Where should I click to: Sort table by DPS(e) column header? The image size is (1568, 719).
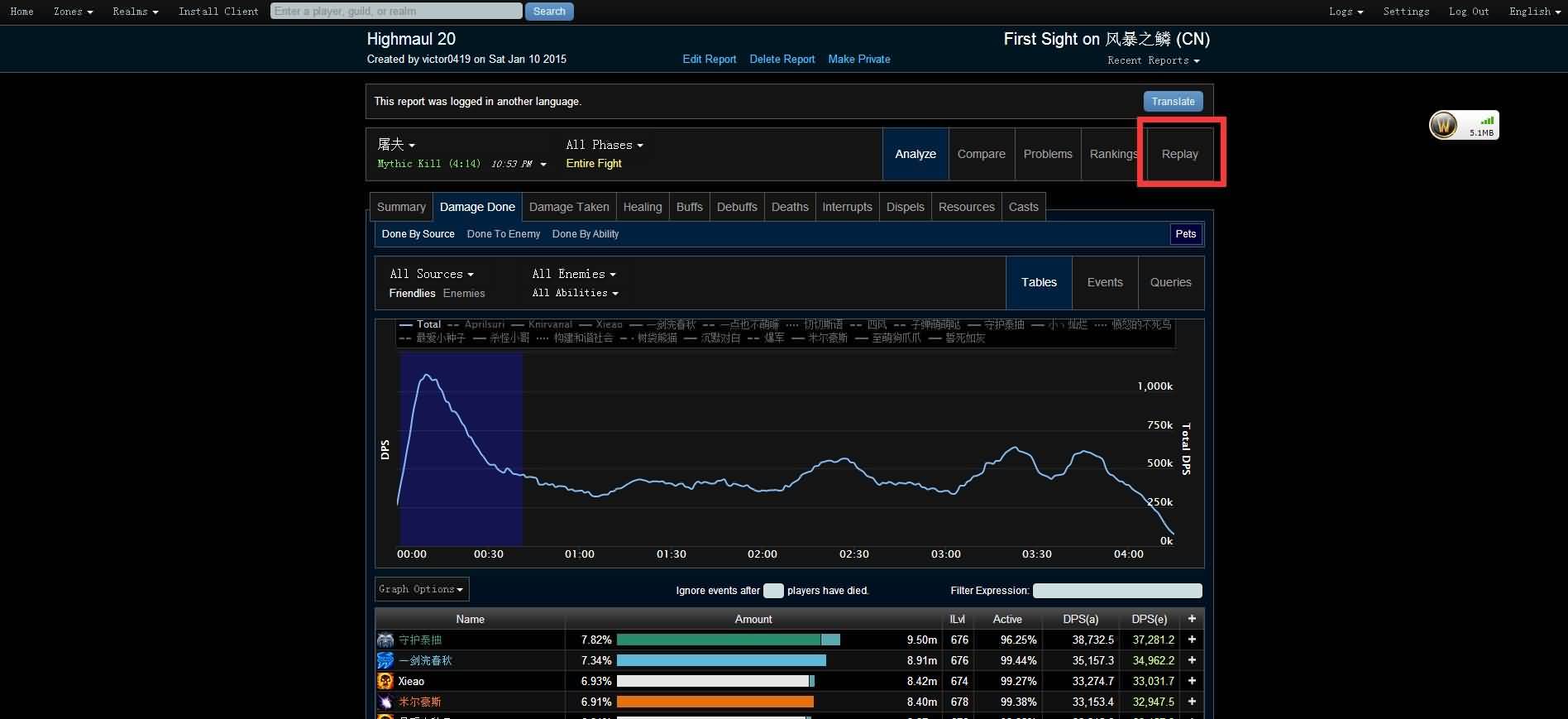coord(1150,619)
